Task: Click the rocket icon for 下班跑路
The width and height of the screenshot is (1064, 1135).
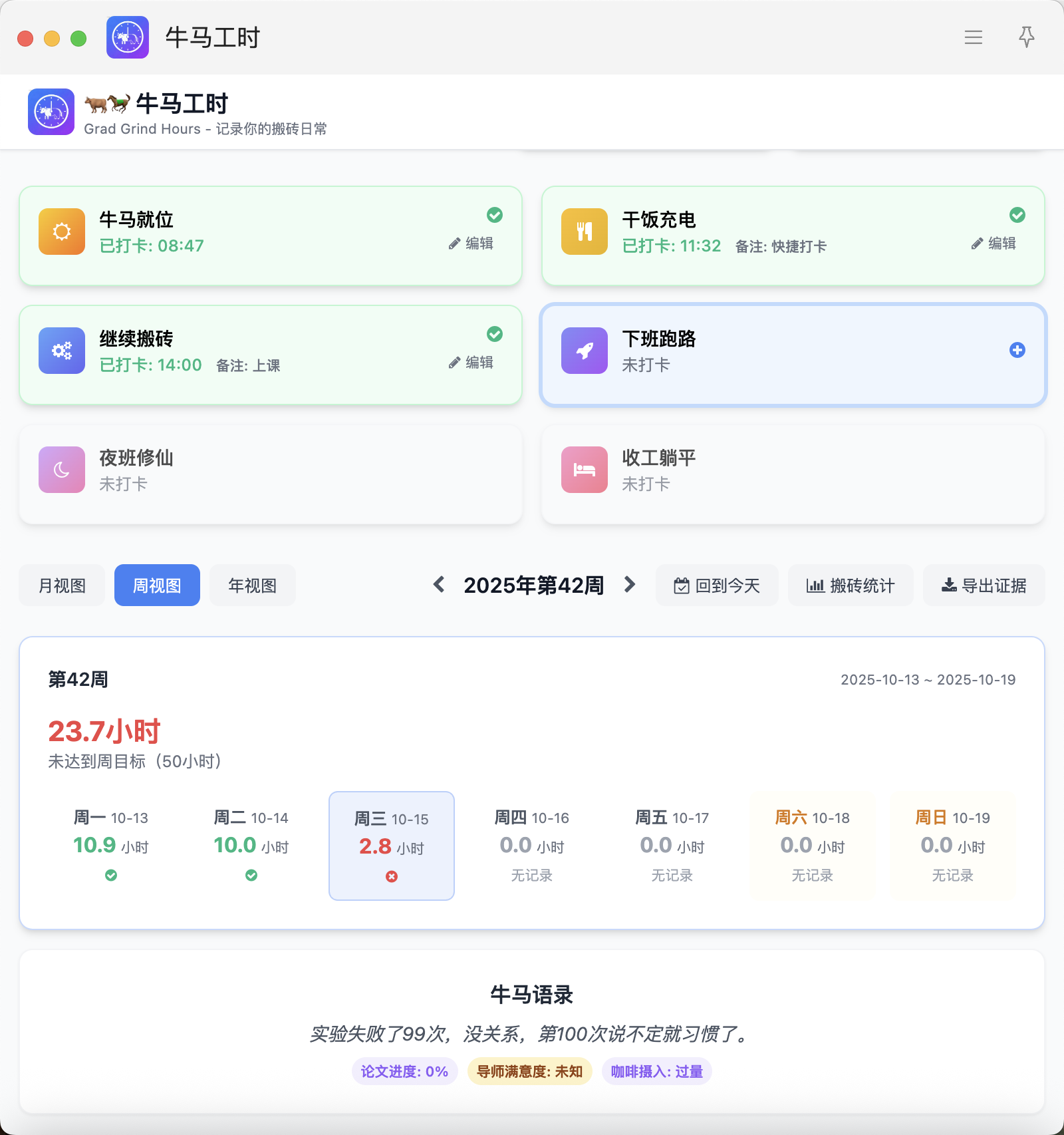Action: pos(585,351)
